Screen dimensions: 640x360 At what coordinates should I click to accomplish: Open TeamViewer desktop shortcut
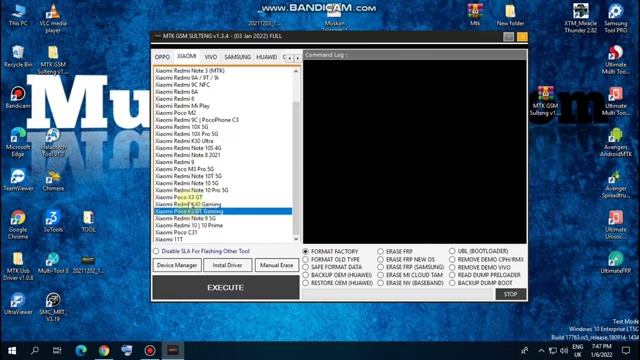point(18,180)
